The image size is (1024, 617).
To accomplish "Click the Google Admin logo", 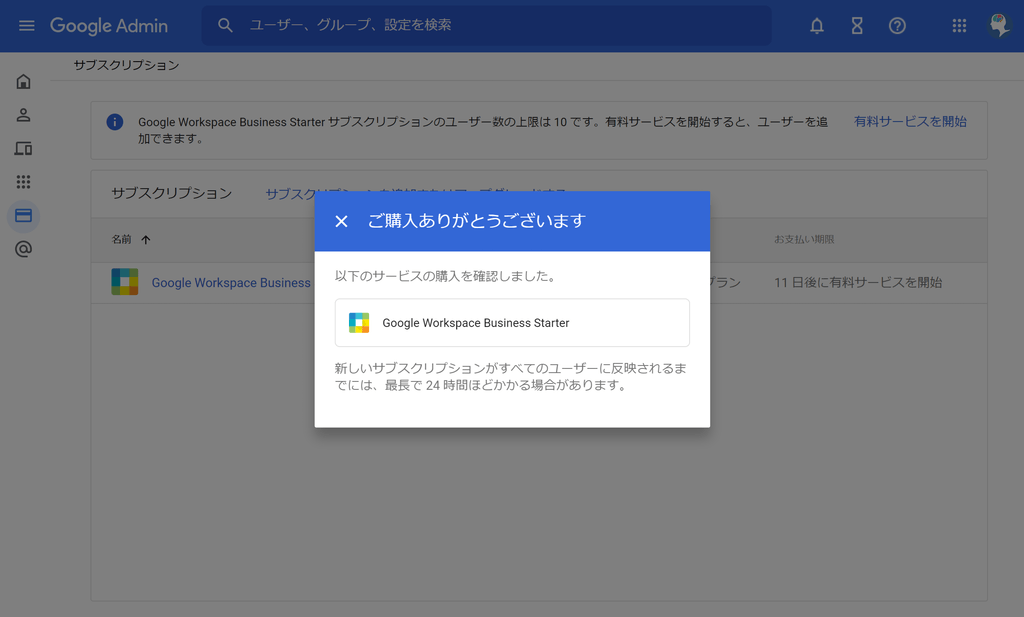I will point(109,25).
